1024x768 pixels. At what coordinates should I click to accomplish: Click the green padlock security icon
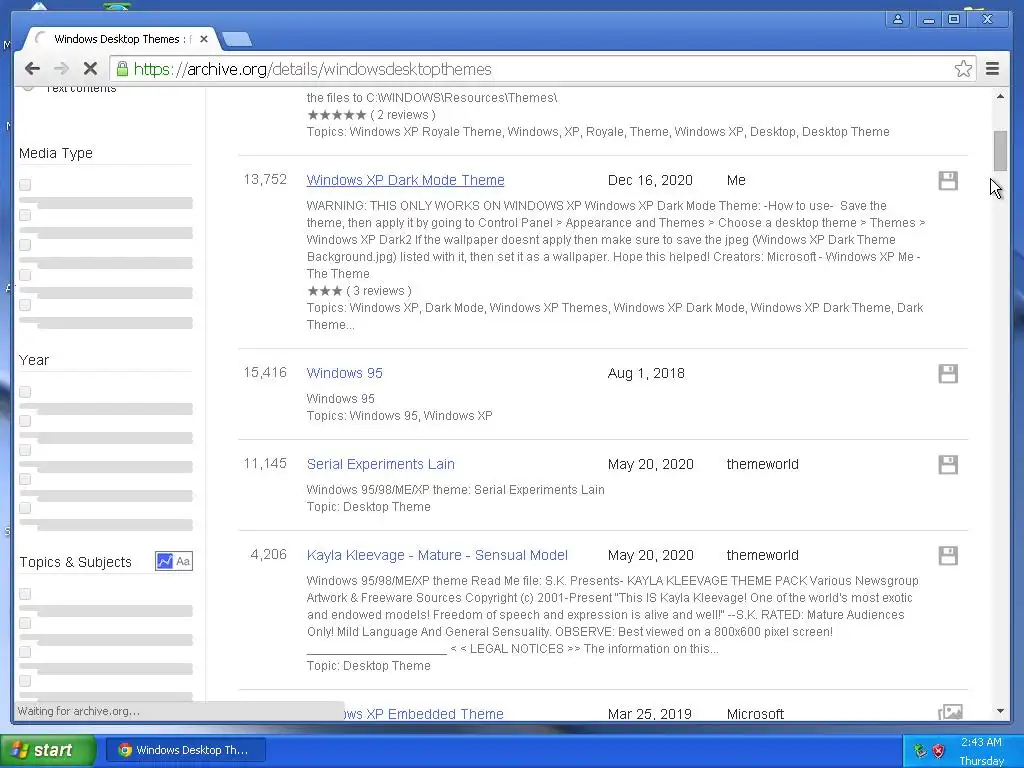[122, 69]
